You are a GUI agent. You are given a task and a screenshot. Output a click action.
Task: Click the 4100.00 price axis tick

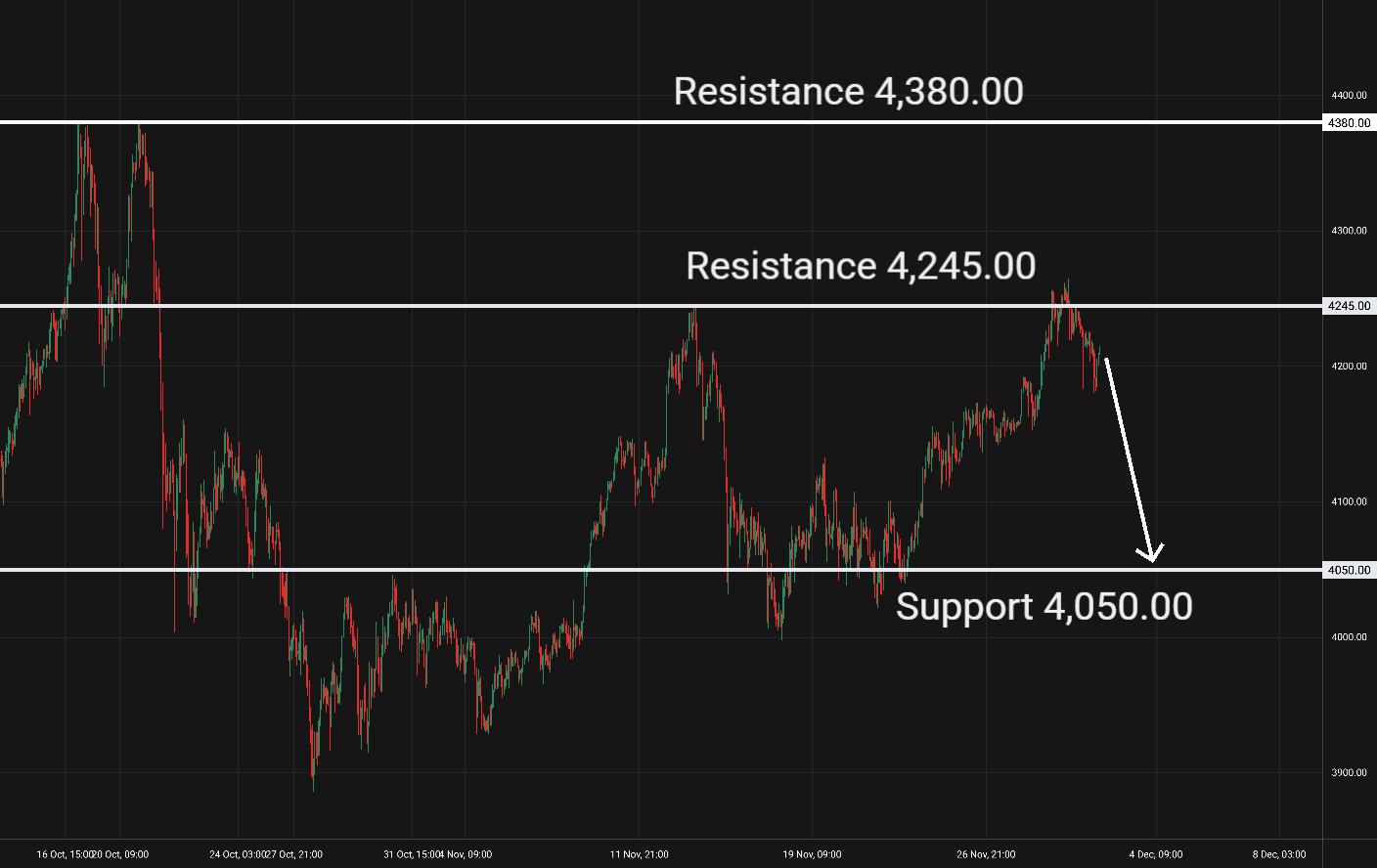tap(1350, 501)
